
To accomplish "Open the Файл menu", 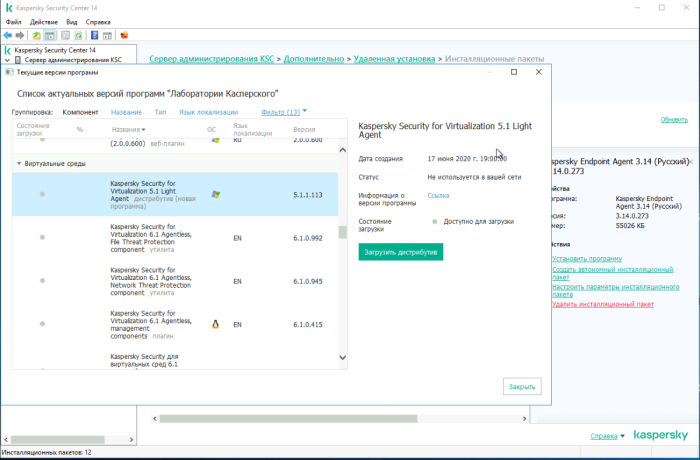I will click(x=13, y=22).
